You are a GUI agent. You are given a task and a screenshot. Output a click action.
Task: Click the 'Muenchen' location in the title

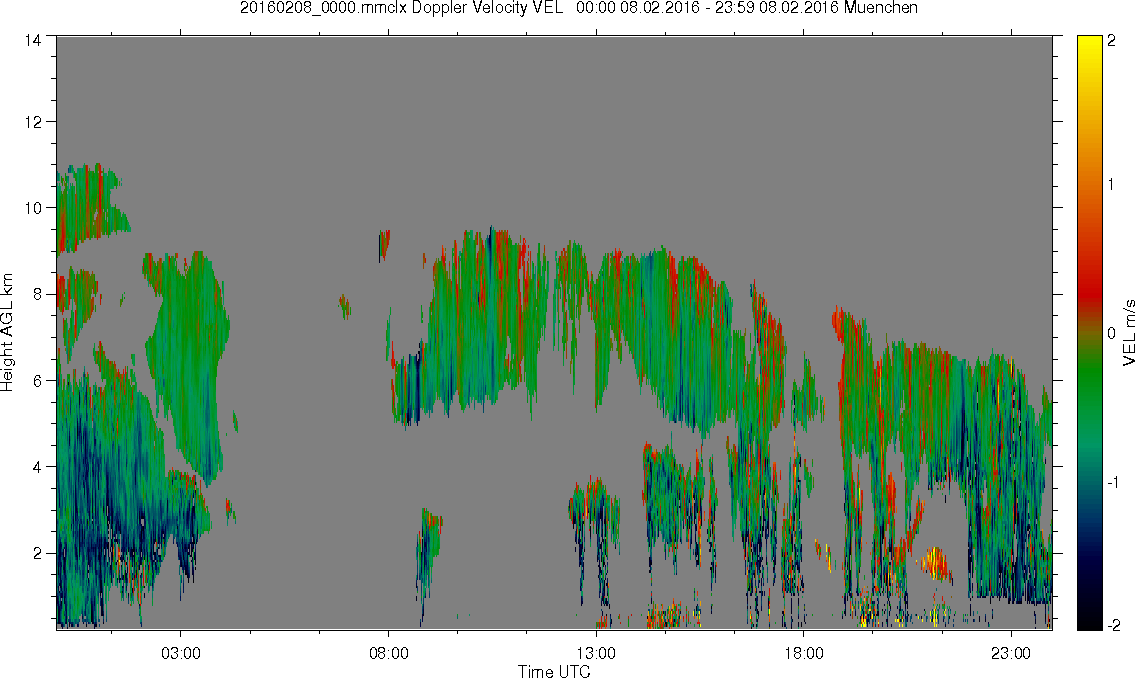pos(880,8)
